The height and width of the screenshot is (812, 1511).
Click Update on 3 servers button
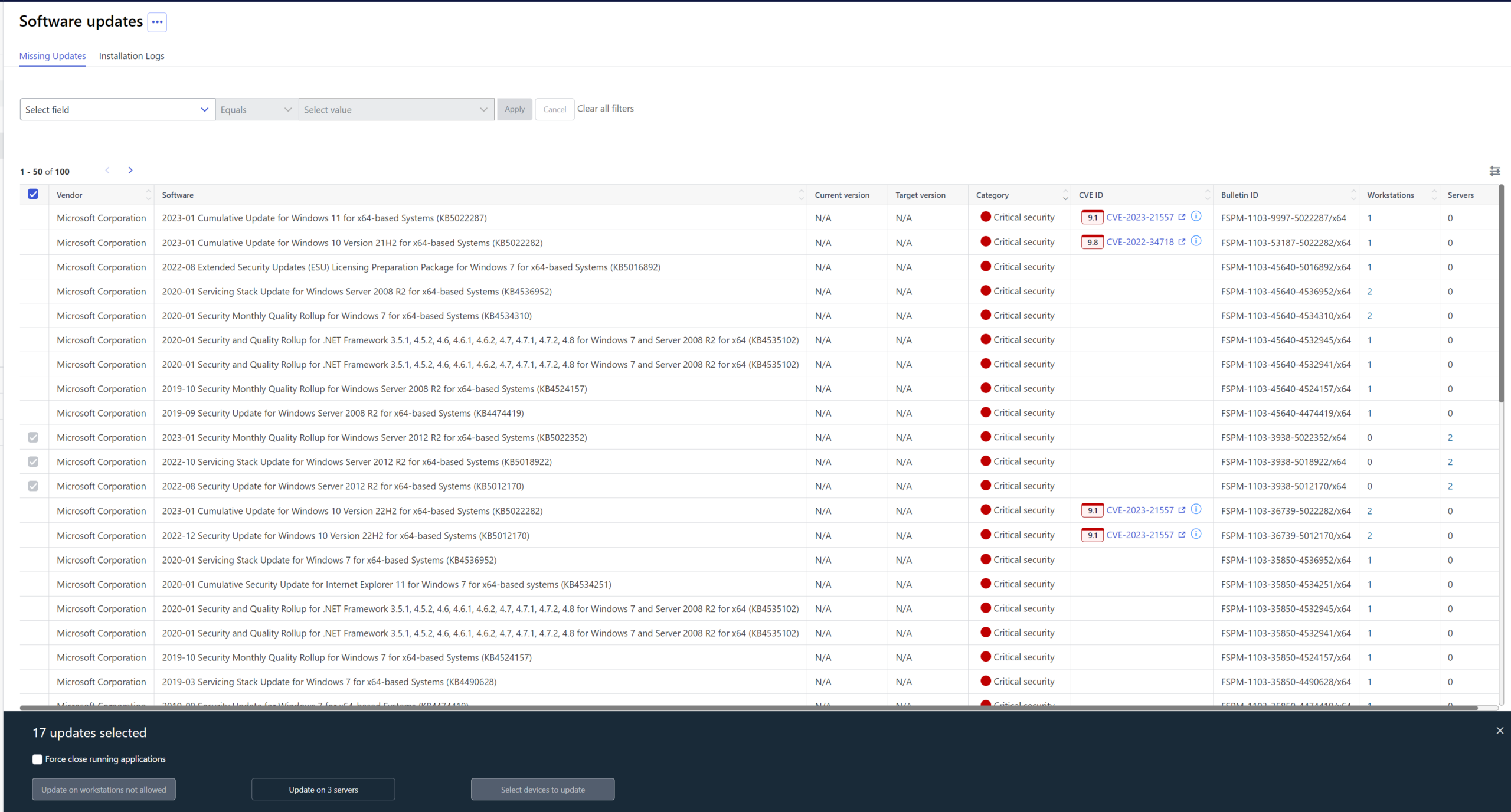[x=323, y=790]
